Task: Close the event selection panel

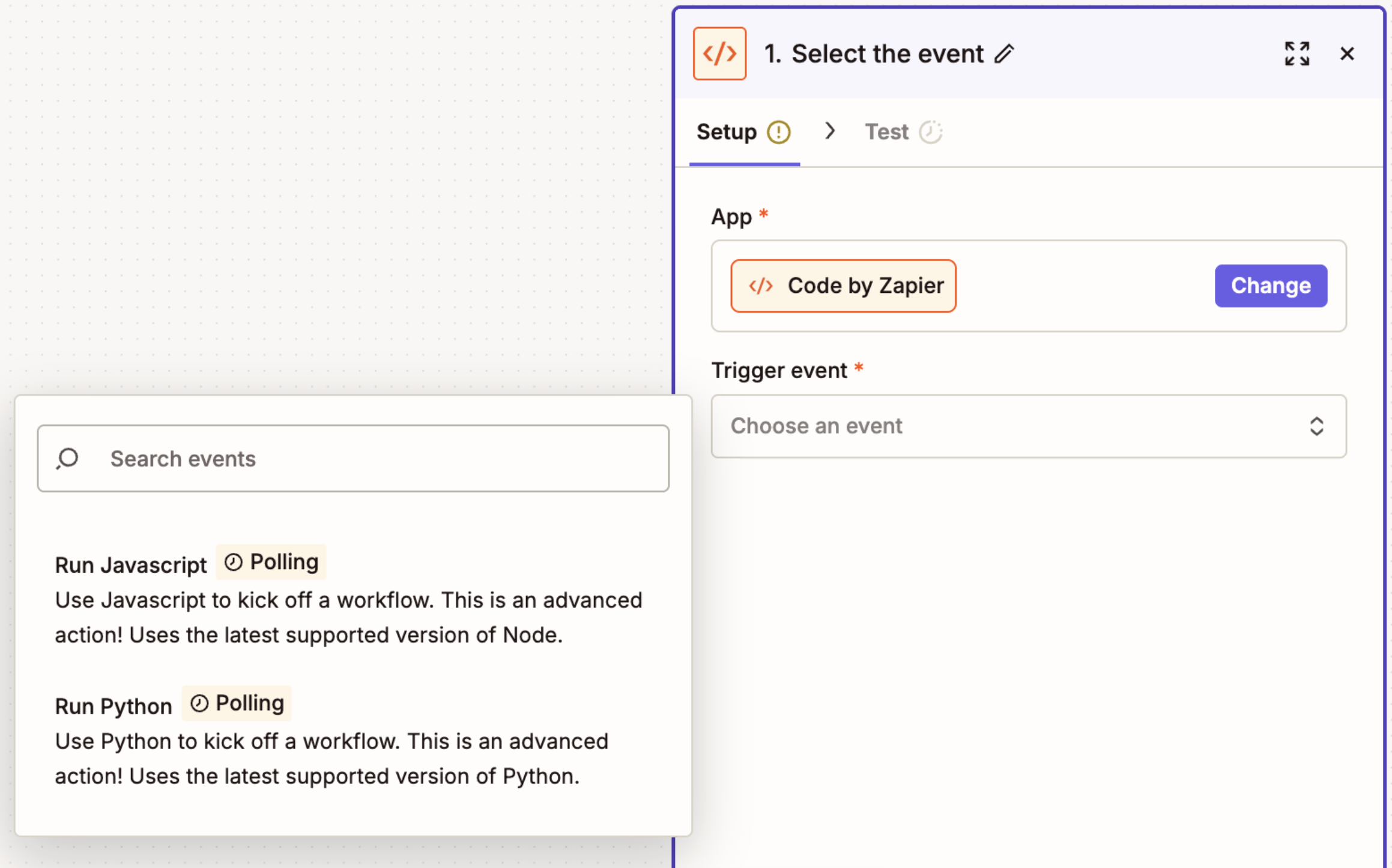Action: coord(1347,53)
